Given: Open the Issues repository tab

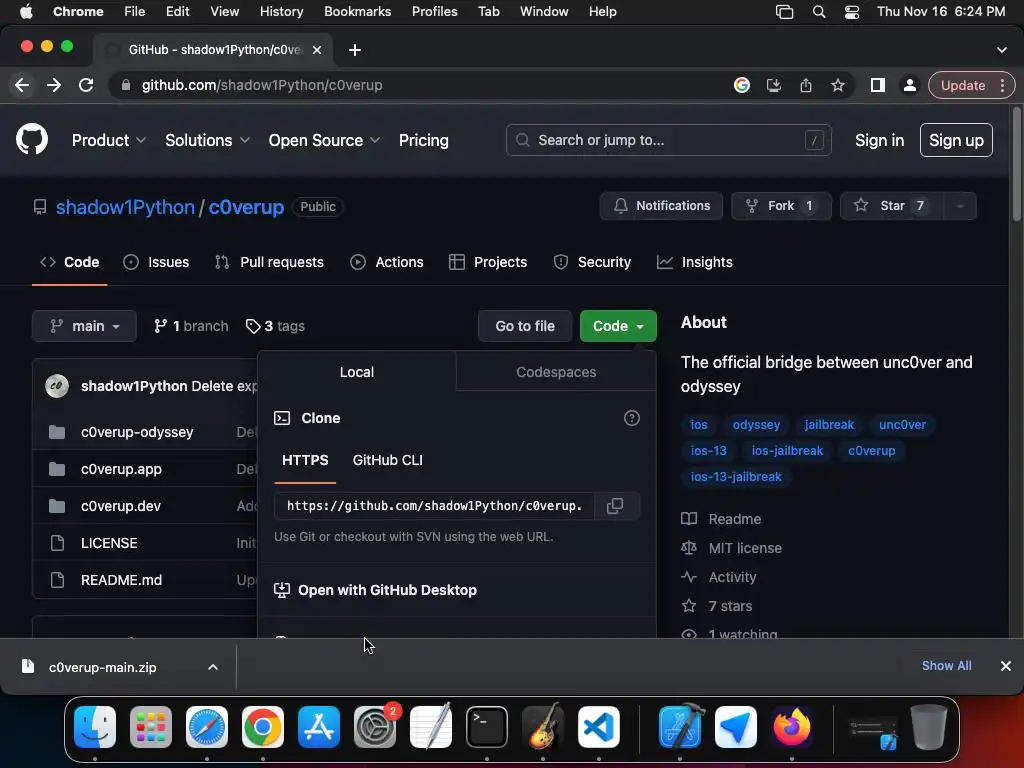Looking at the screenshot, I should [156, 263].
